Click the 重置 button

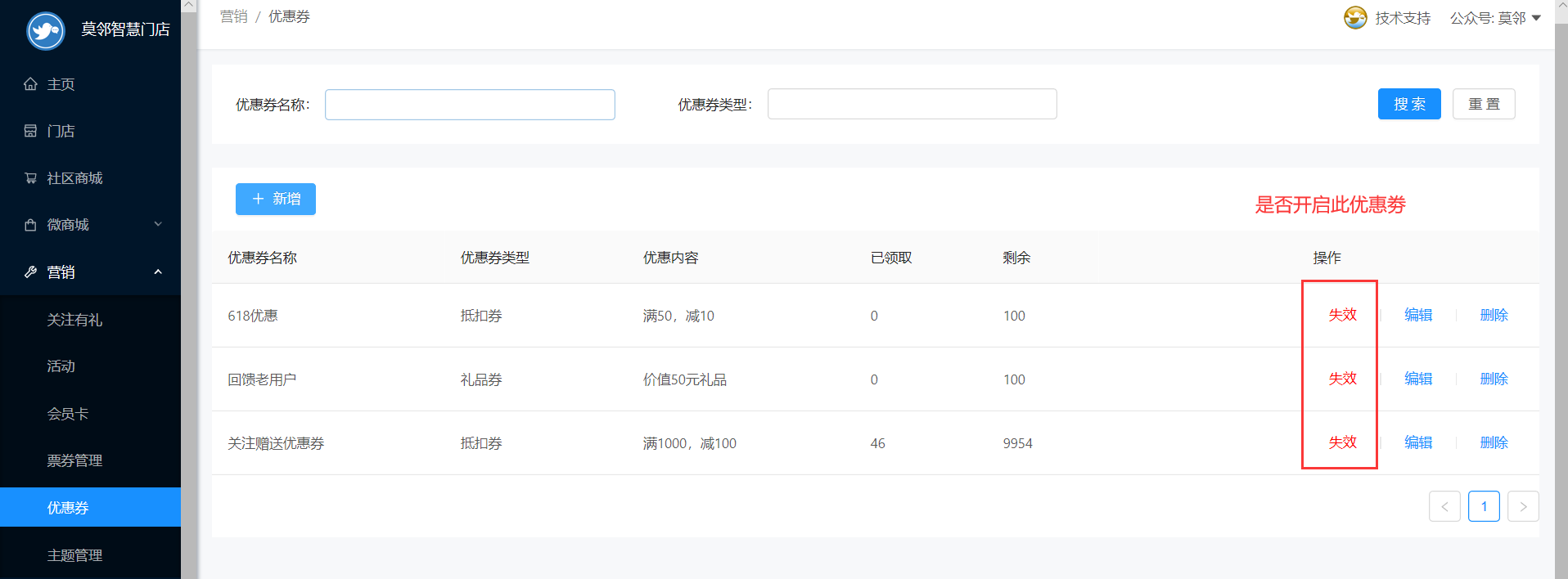[x=1484, y=104]
